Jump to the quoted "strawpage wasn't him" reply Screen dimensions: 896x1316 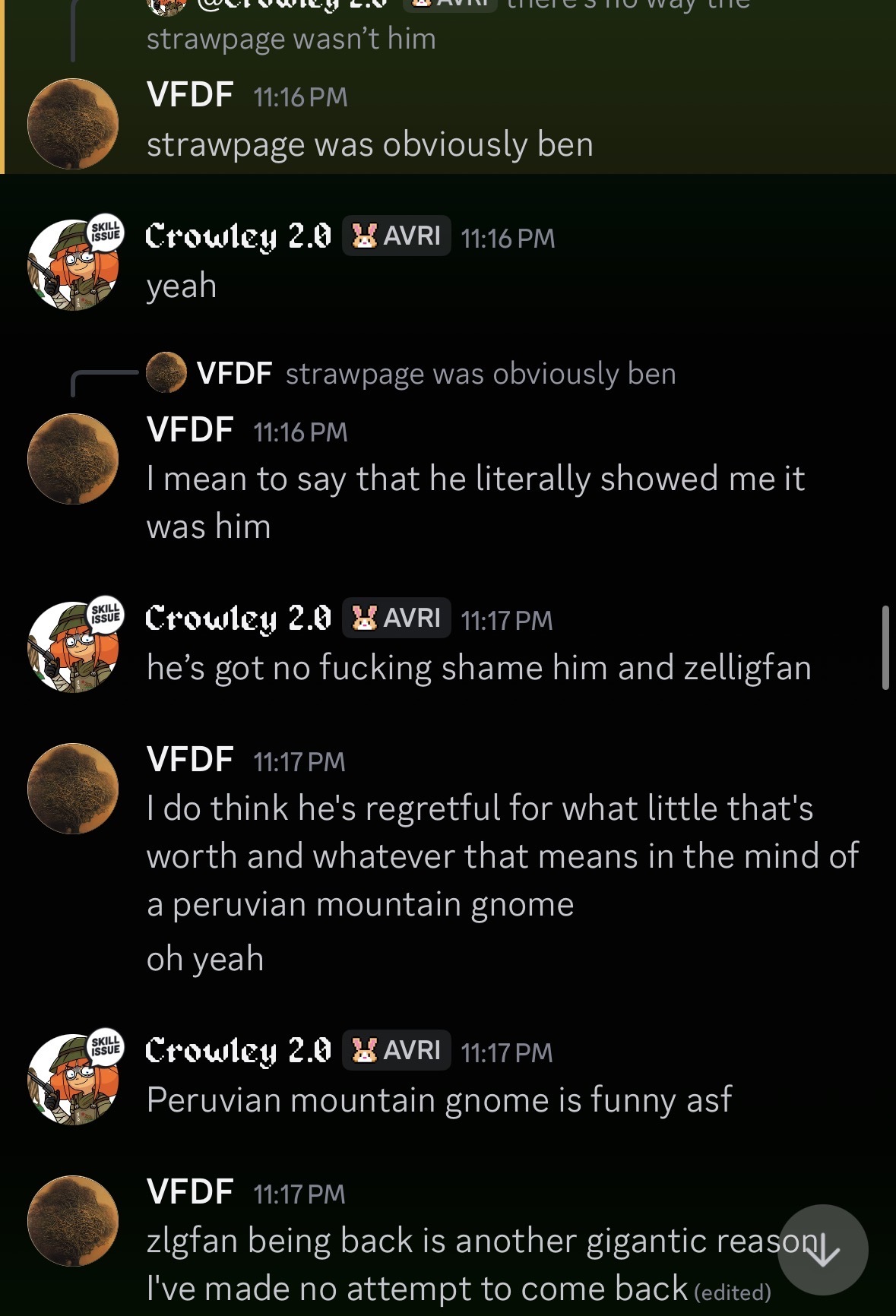tap(291, 39)
